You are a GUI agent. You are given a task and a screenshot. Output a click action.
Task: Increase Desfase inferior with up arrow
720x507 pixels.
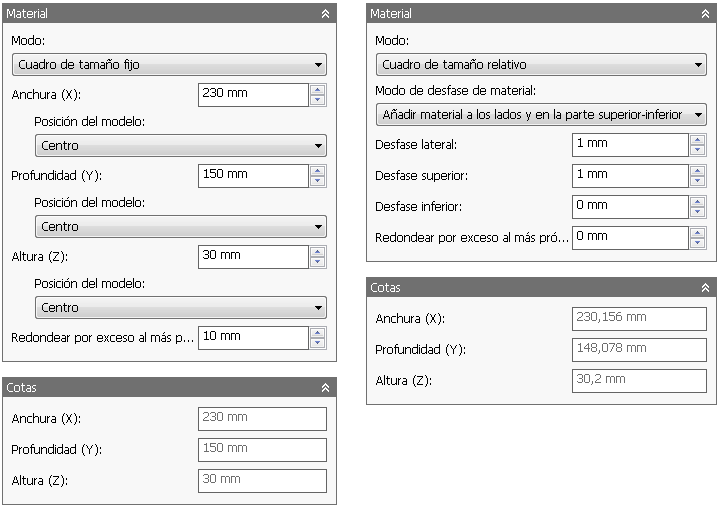(x=698, y=202)
